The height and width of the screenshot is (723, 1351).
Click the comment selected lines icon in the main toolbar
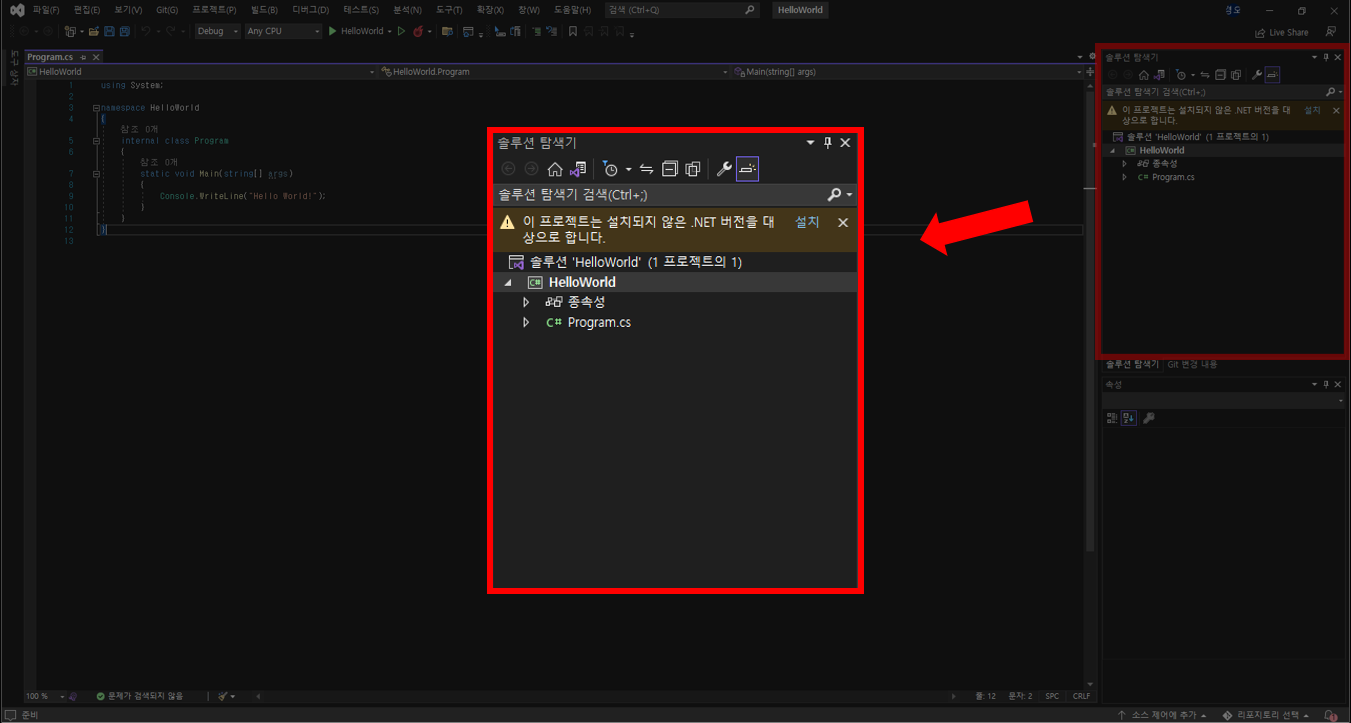tap(537, 31)
